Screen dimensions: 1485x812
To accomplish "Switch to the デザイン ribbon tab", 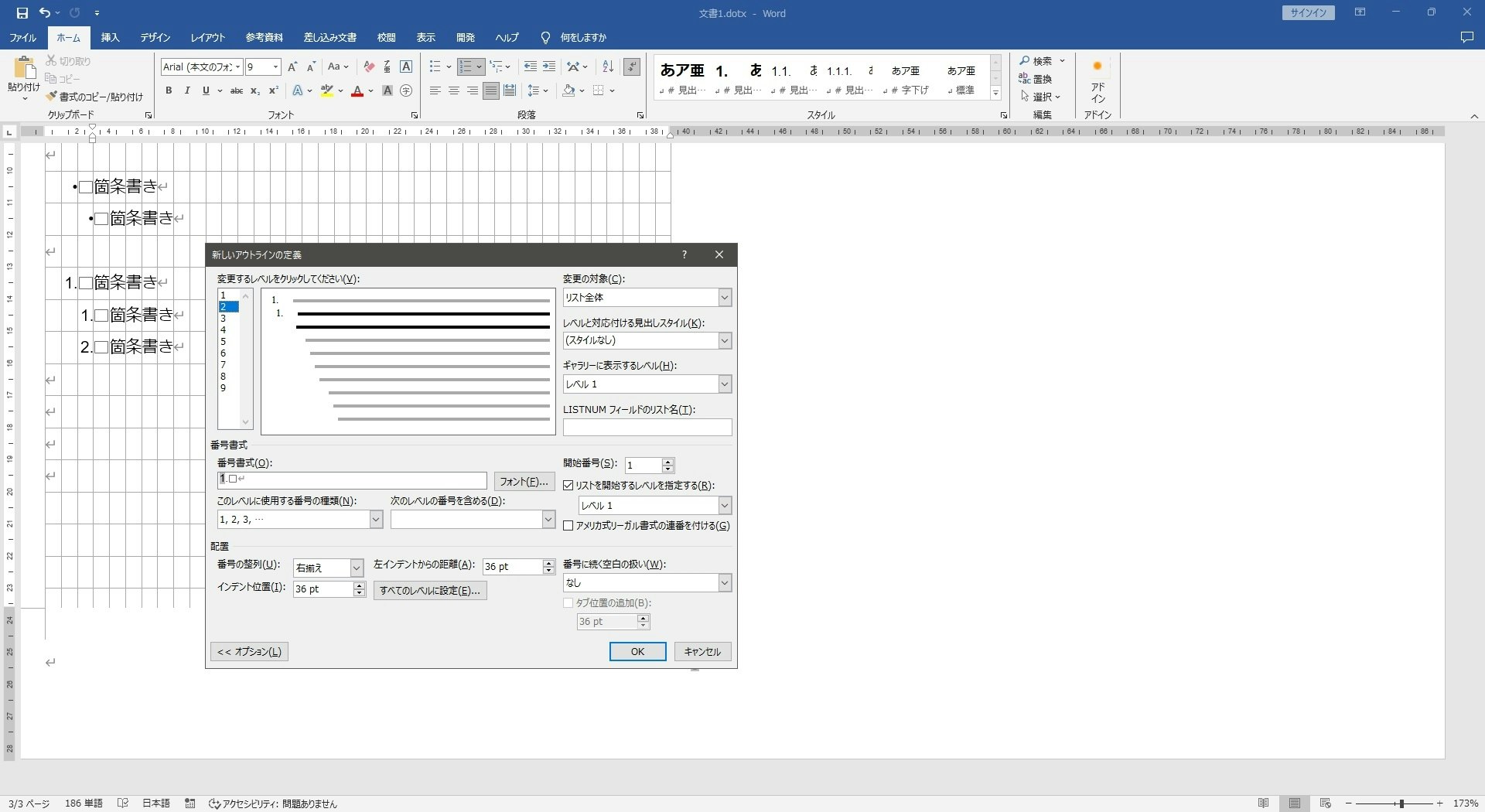I will click(155, 37).
